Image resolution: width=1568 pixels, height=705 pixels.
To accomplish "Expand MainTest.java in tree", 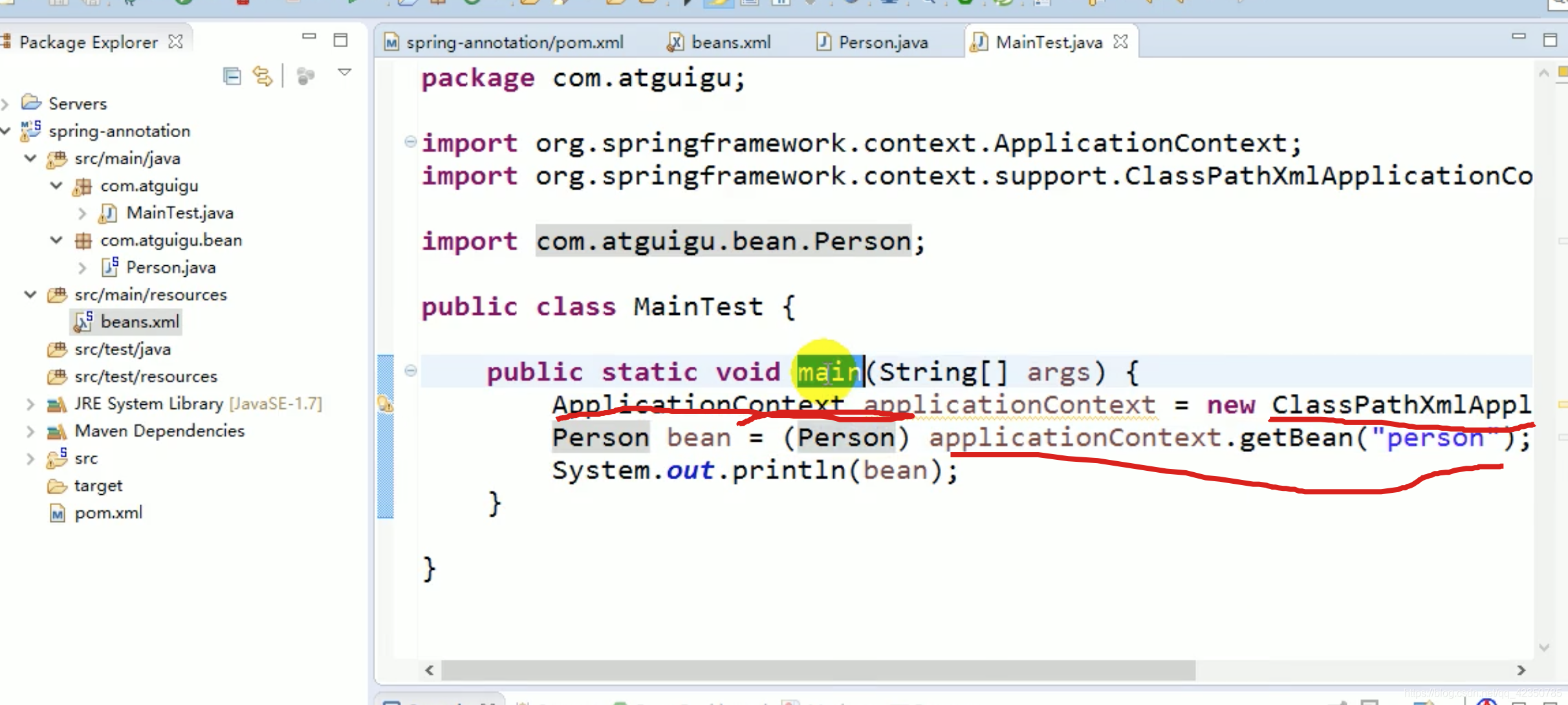I will [x=82, y=213].
